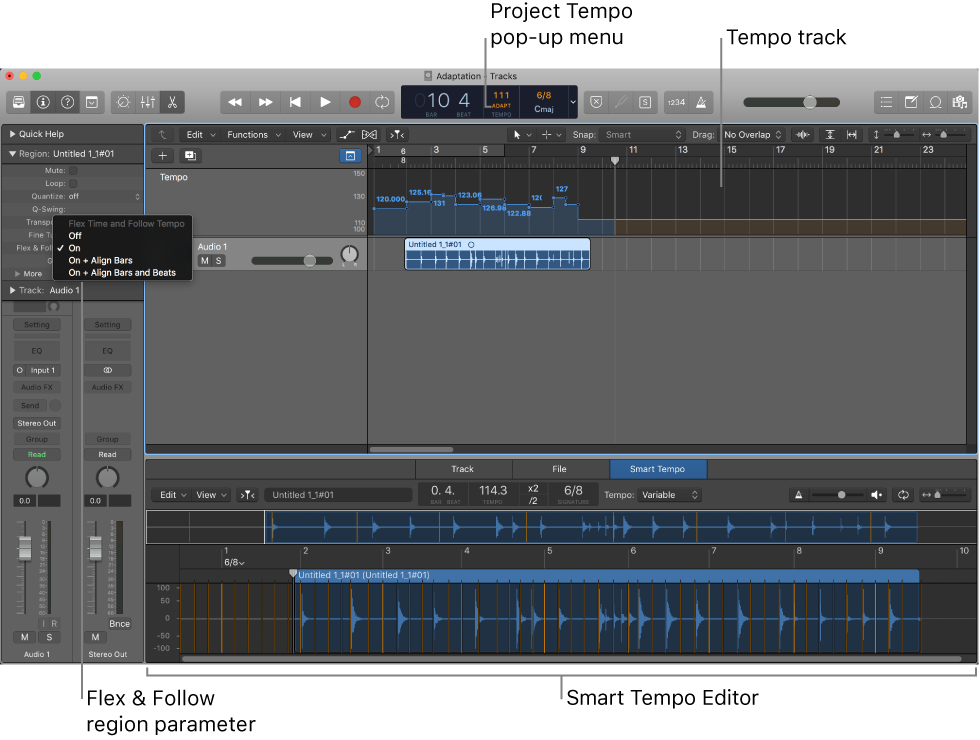980x740 pixels.
Task: Enable recording with the red Record button
Action: pyautogui.click(x=354, y=101)
